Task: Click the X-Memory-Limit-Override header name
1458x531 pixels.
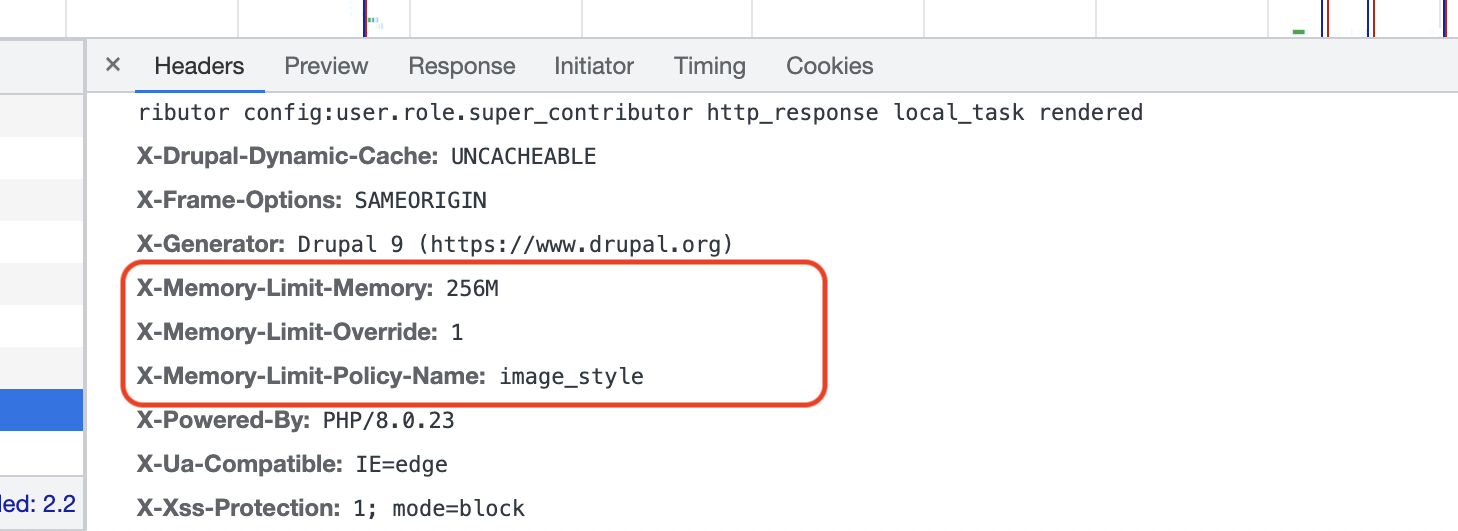Action: click(x=287, y=333)
